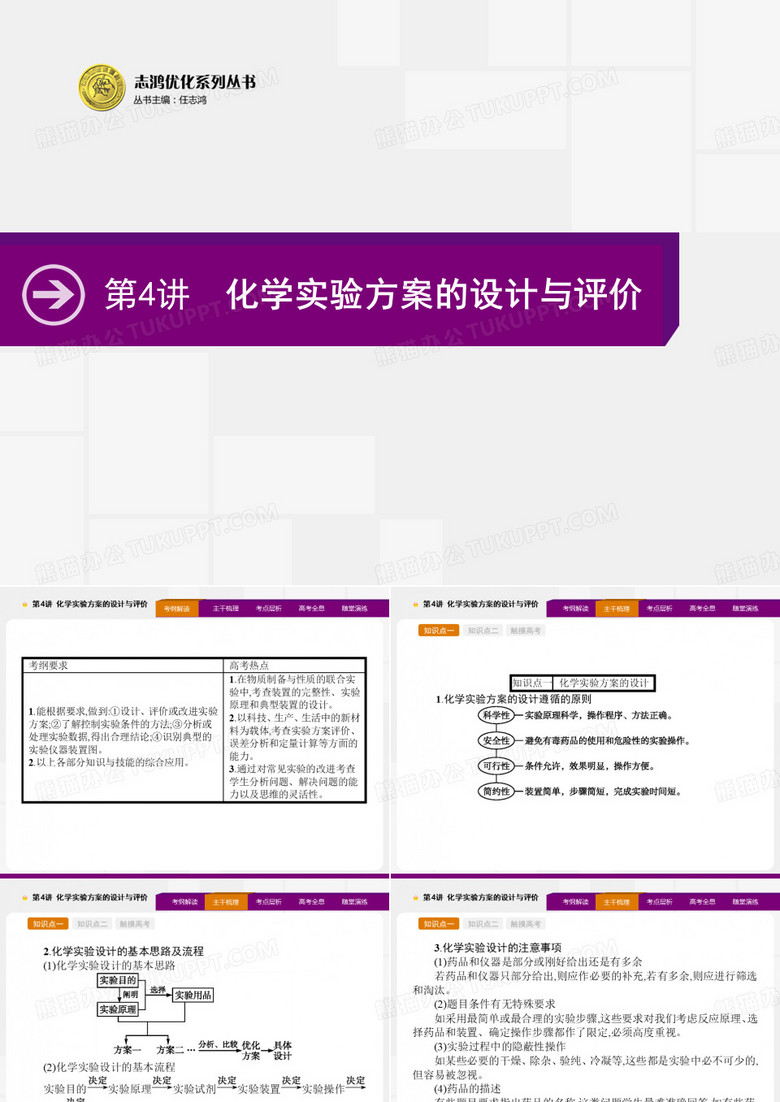Screen dimensions: 780x1102
Task: Click the text 条件允许，效果明显，操作方便
Action: 590,766
